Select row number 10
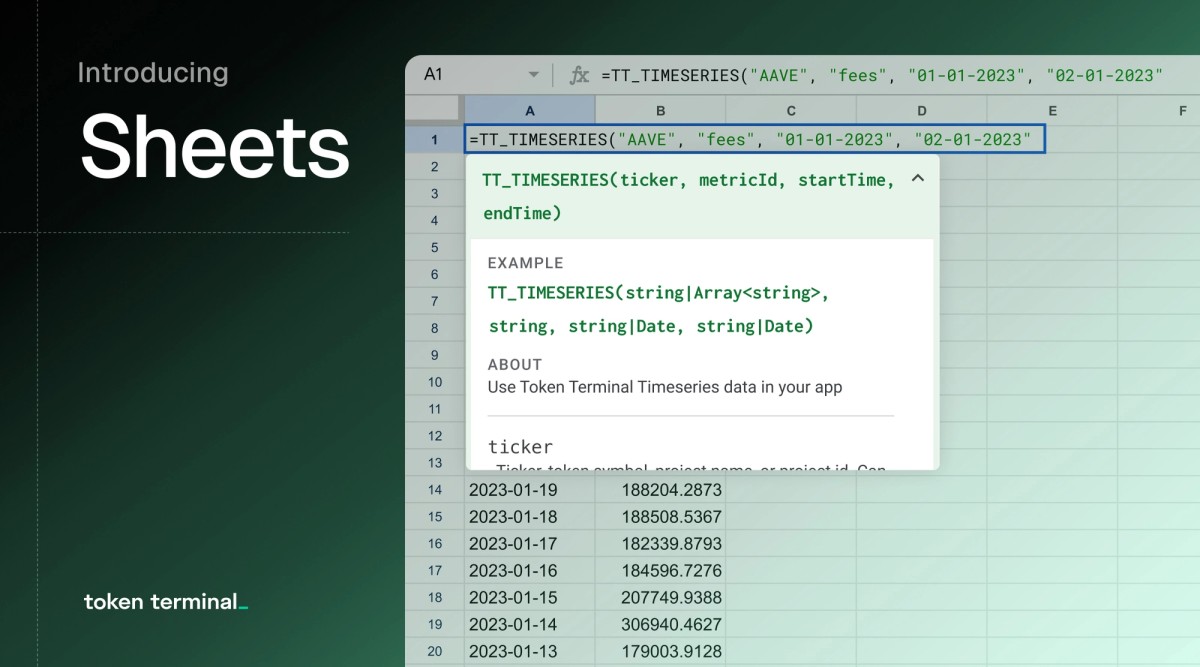The image size is (1200, 667). pos(434,383)
